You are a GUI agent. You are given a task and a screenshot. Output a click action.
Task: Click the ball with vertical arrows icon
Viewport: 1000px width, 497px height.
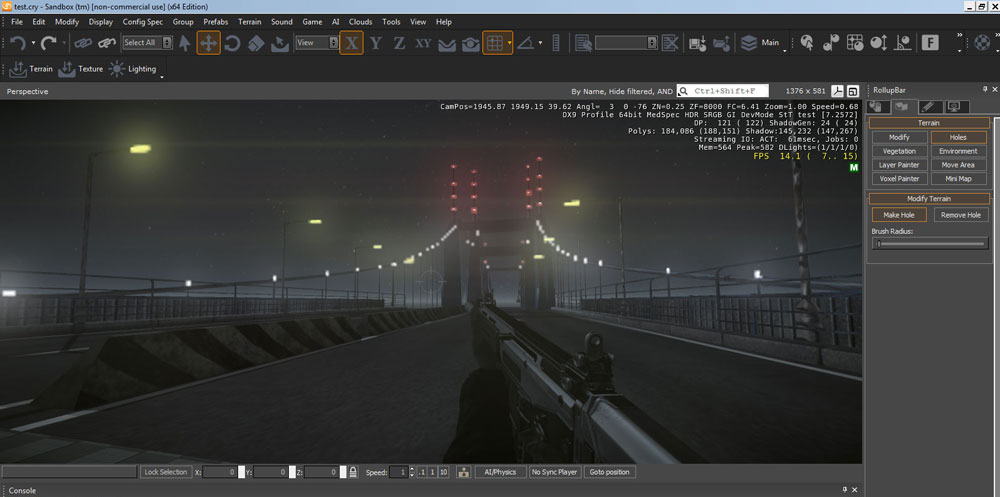click(x=878, y=43)
